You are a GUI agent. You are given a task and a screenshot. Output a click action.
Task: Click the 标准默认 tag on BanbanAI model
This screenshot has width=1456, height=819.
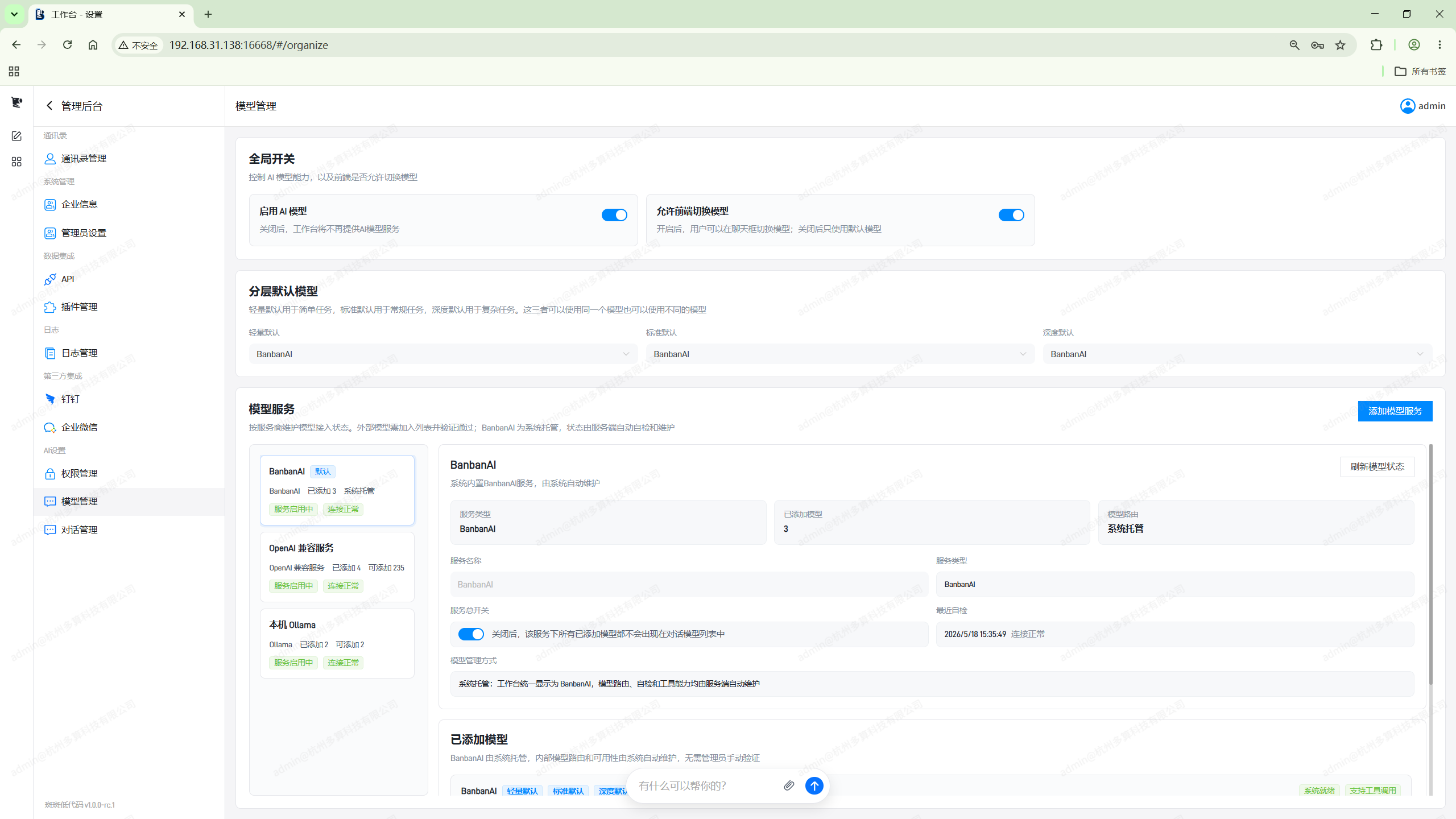tap(568, 791)
